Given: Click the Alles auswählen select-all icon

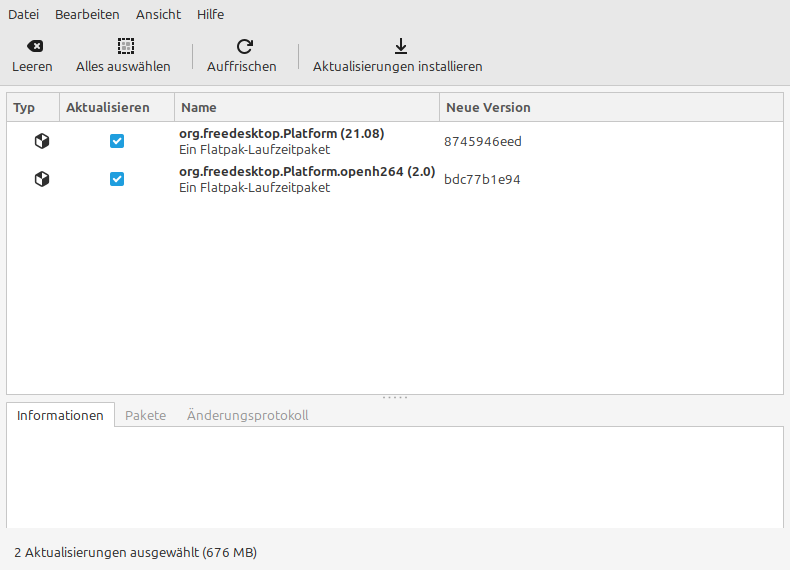Looking at the screenshot, I should (125, 46).
